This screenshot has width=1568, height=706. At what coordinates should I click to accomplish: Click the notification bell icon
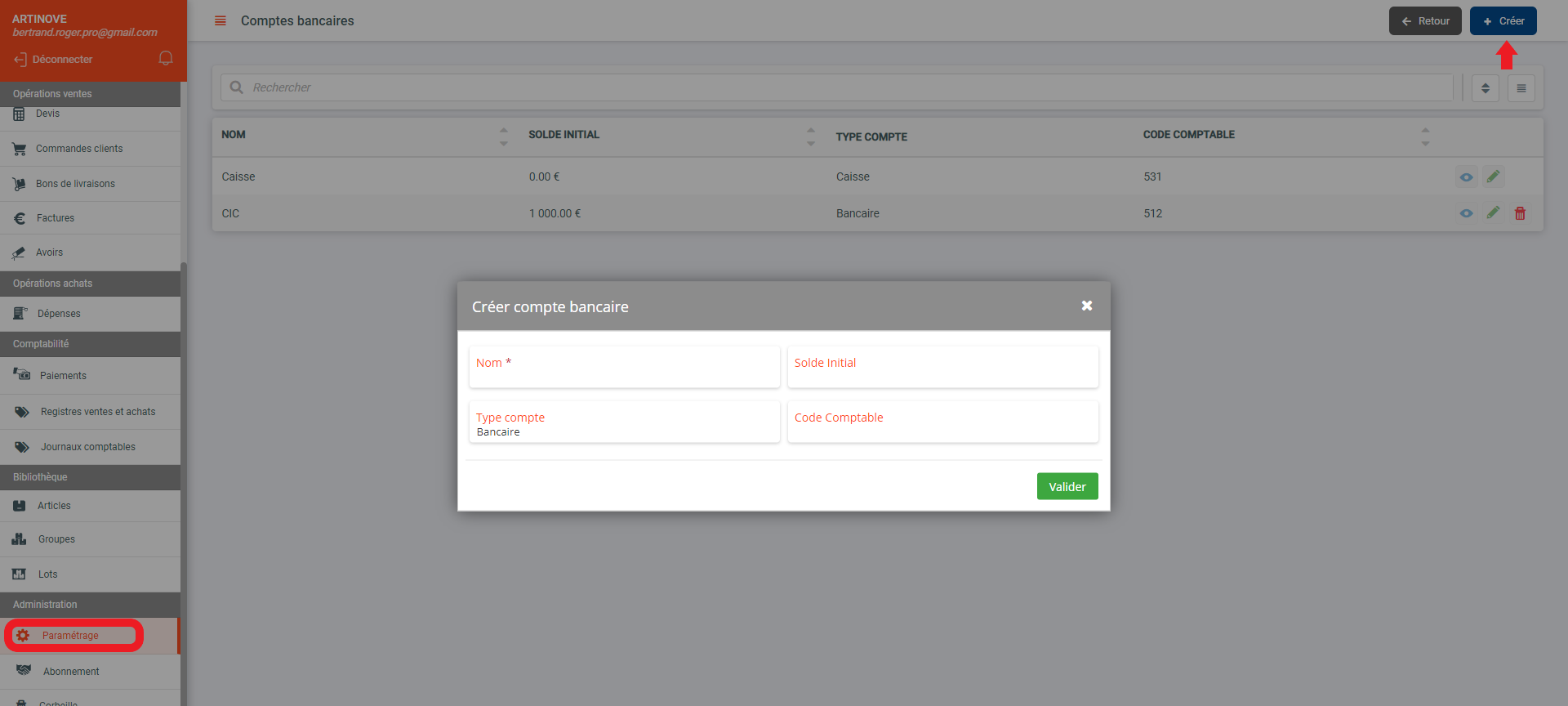[166, 58]
